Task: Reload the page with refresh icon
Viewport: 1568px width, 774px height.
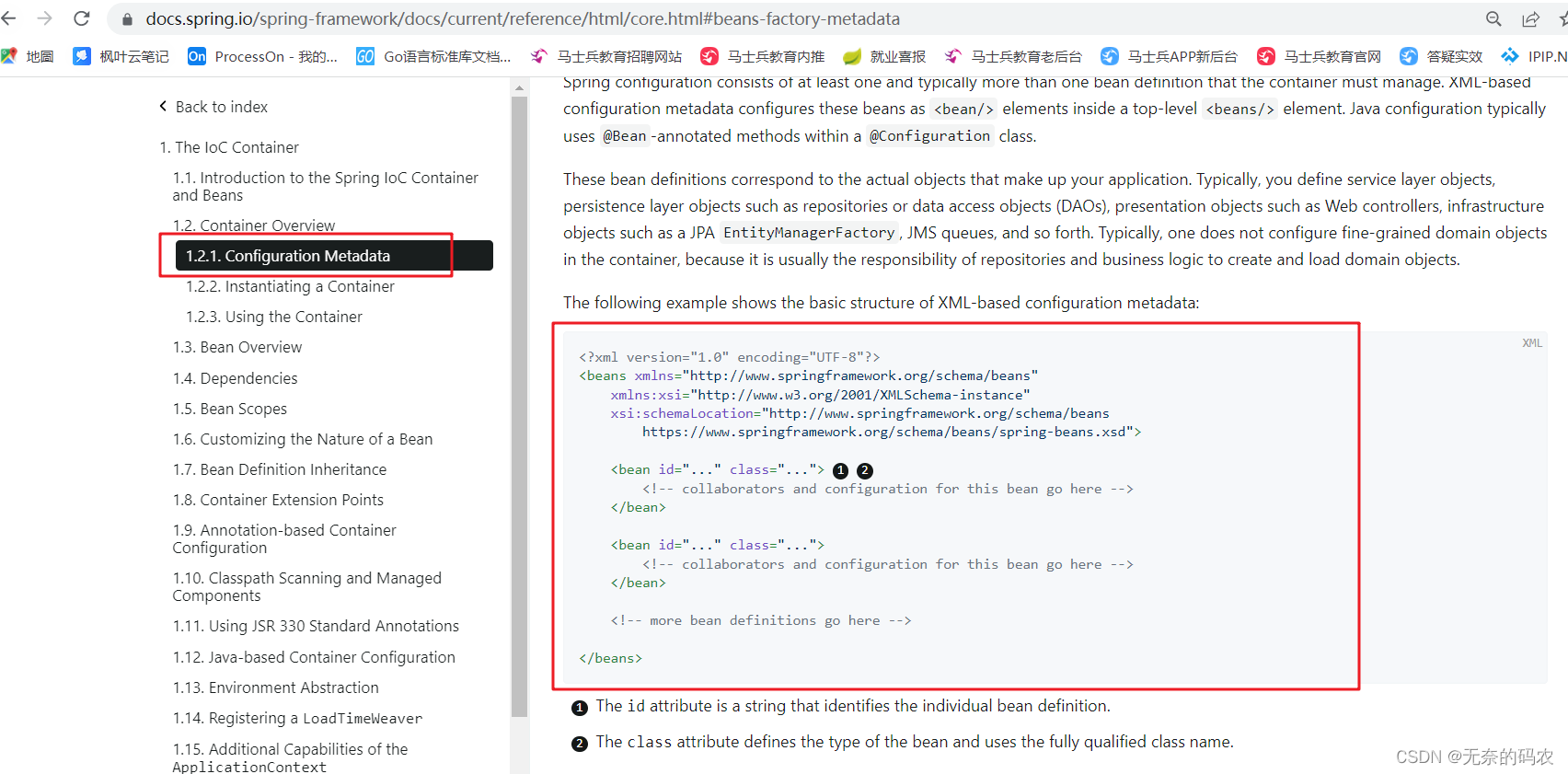Action: (x=82, y=18)
